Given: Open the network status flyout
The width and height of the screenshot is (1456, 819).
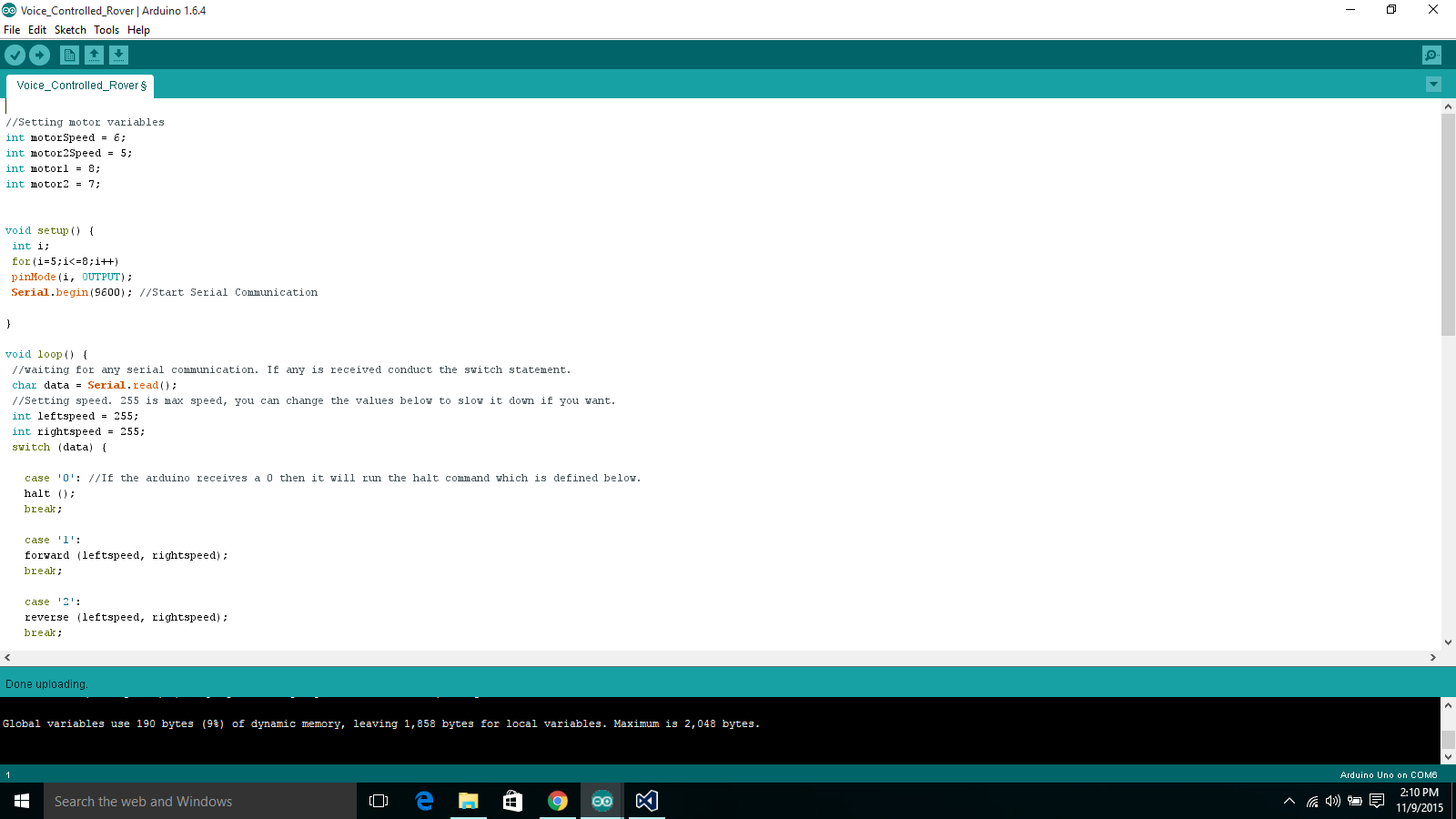Looking at the screenshot, I should 1311,801.
